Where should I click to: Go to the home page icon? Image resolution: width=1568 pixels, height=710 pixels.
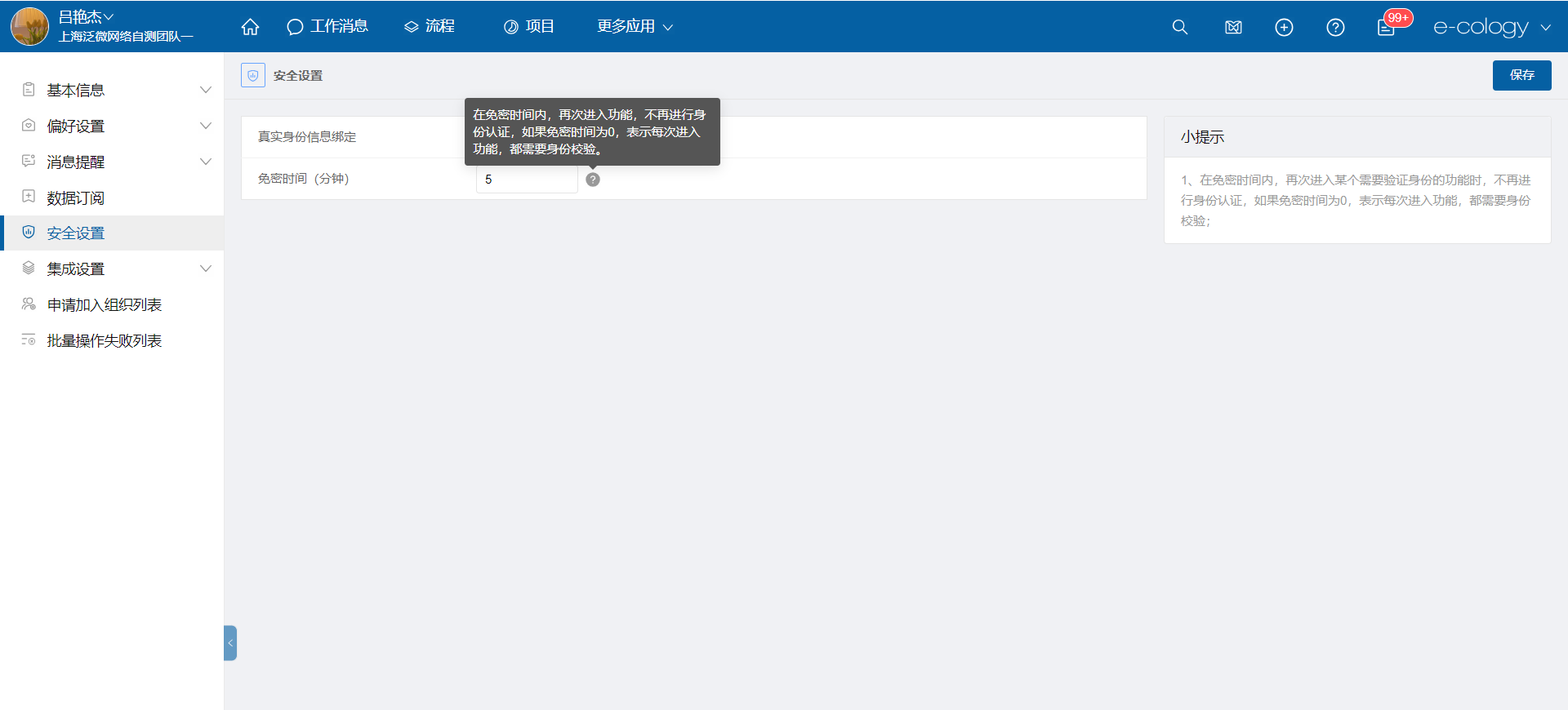pyautogui.click(x=250, y=27)
